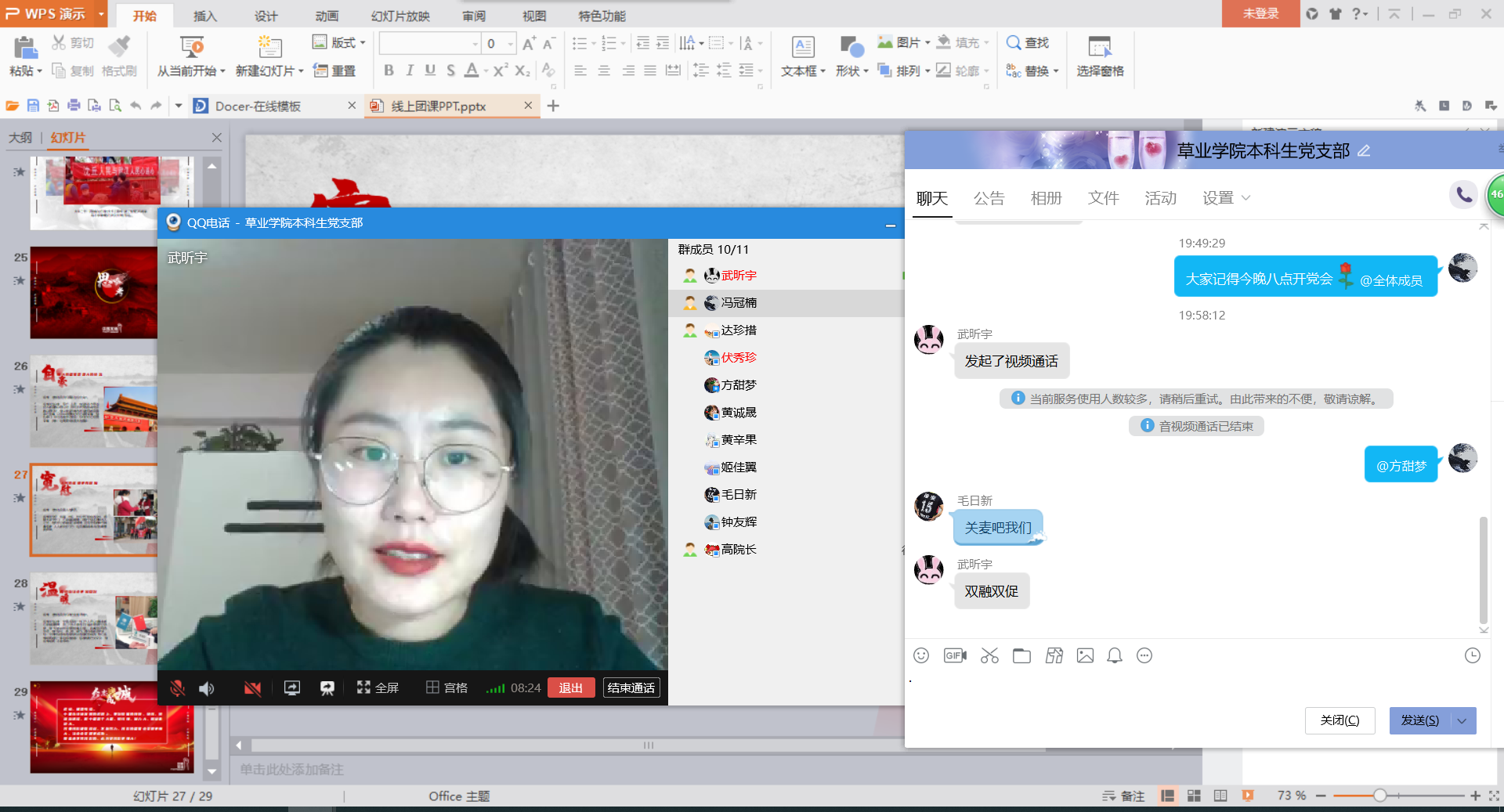Expand the 设置 dropdown in group chat
This screenshot has height=812, width=1504.
[1226, 198]
